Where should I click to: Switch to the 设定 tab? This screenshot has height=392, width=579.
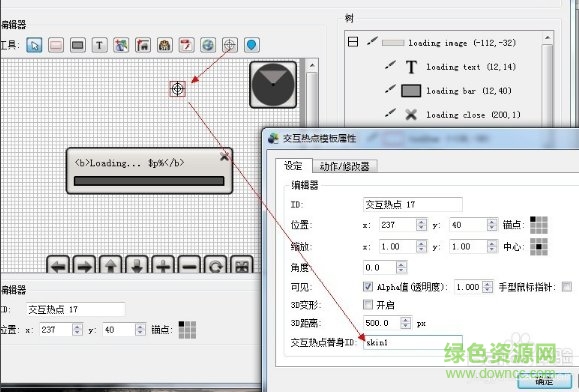coord(294,166)
